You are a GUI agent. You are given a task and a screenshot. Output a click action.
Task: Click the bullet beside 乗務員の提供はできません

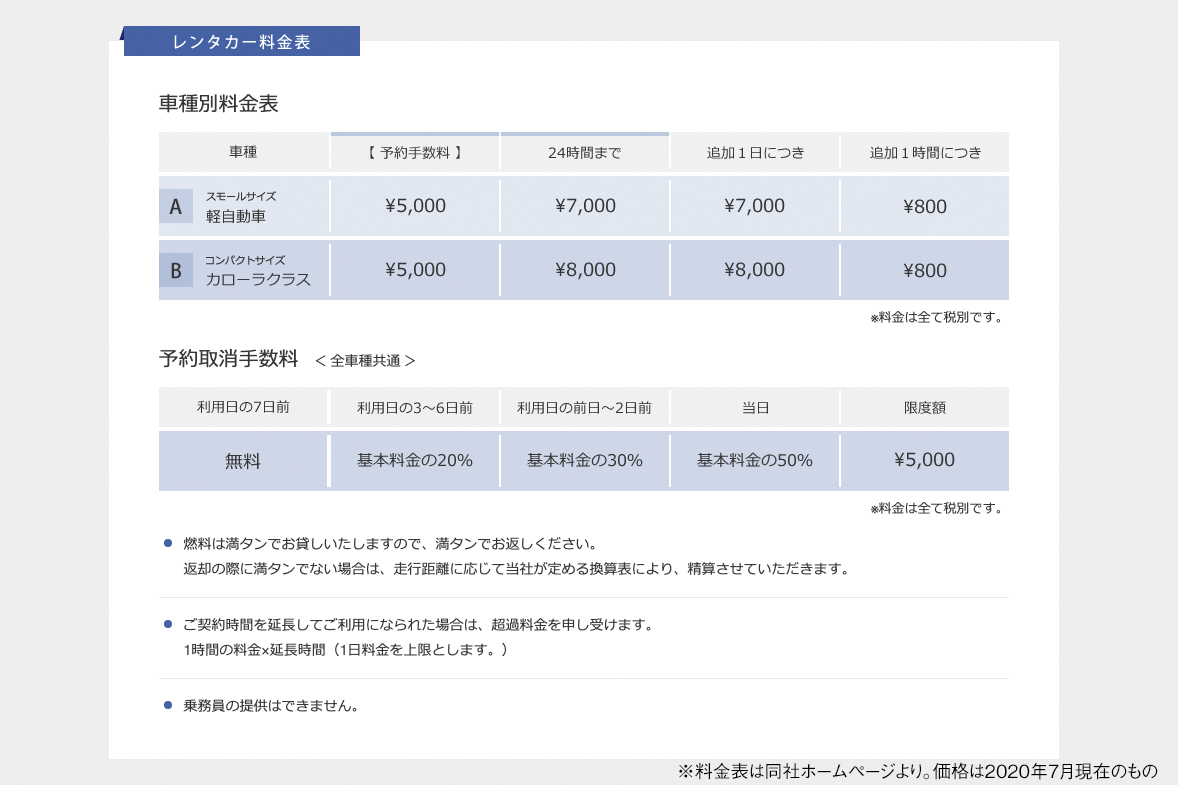168,705
